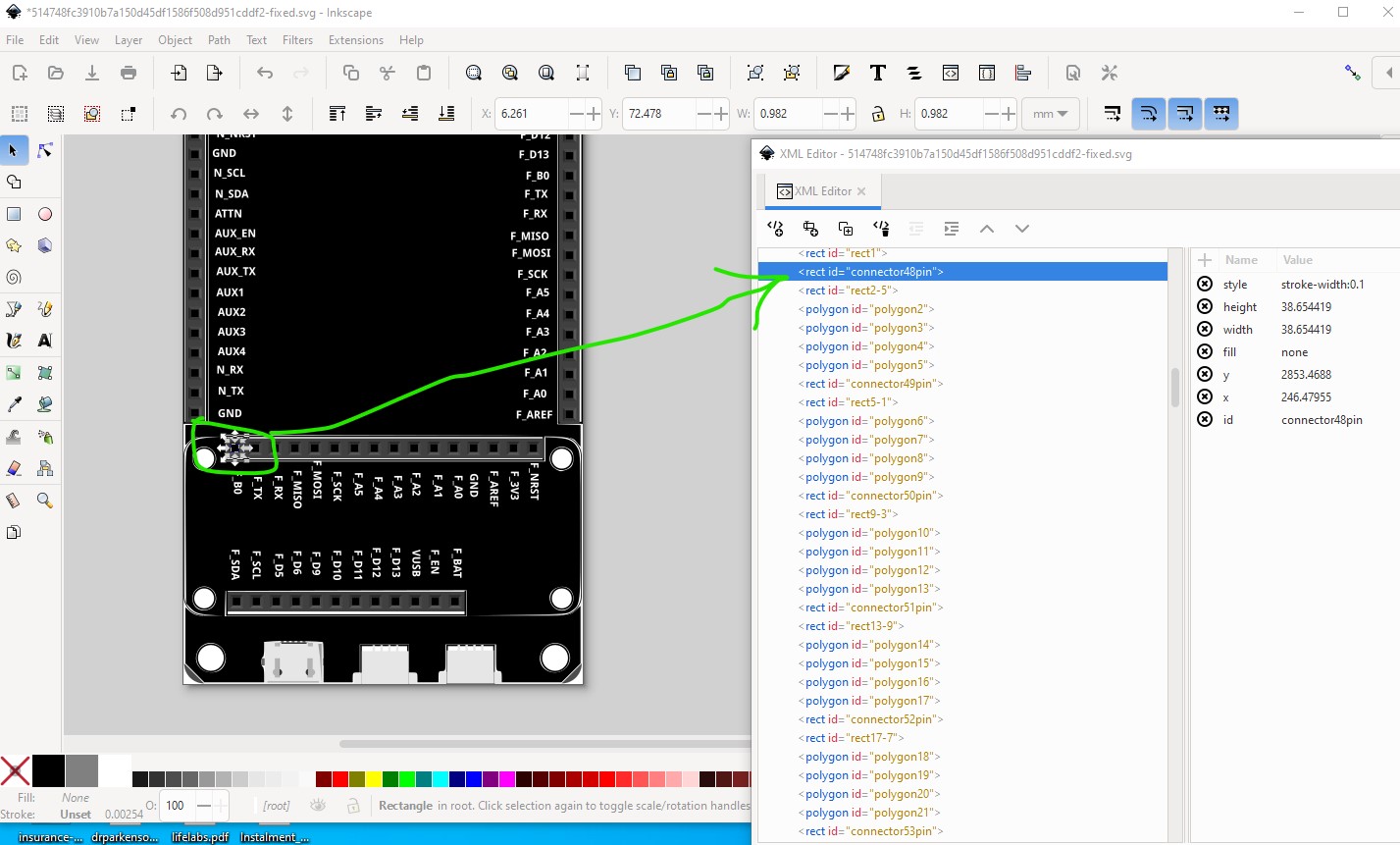1400x845 pixels.
Task: Select the Tweak tool
Action: 14,437
